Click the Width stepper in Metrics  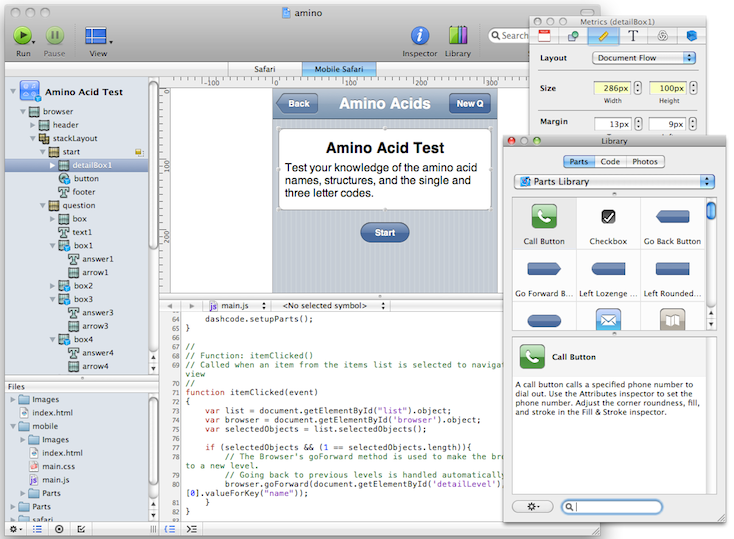(x=638, y=88)
